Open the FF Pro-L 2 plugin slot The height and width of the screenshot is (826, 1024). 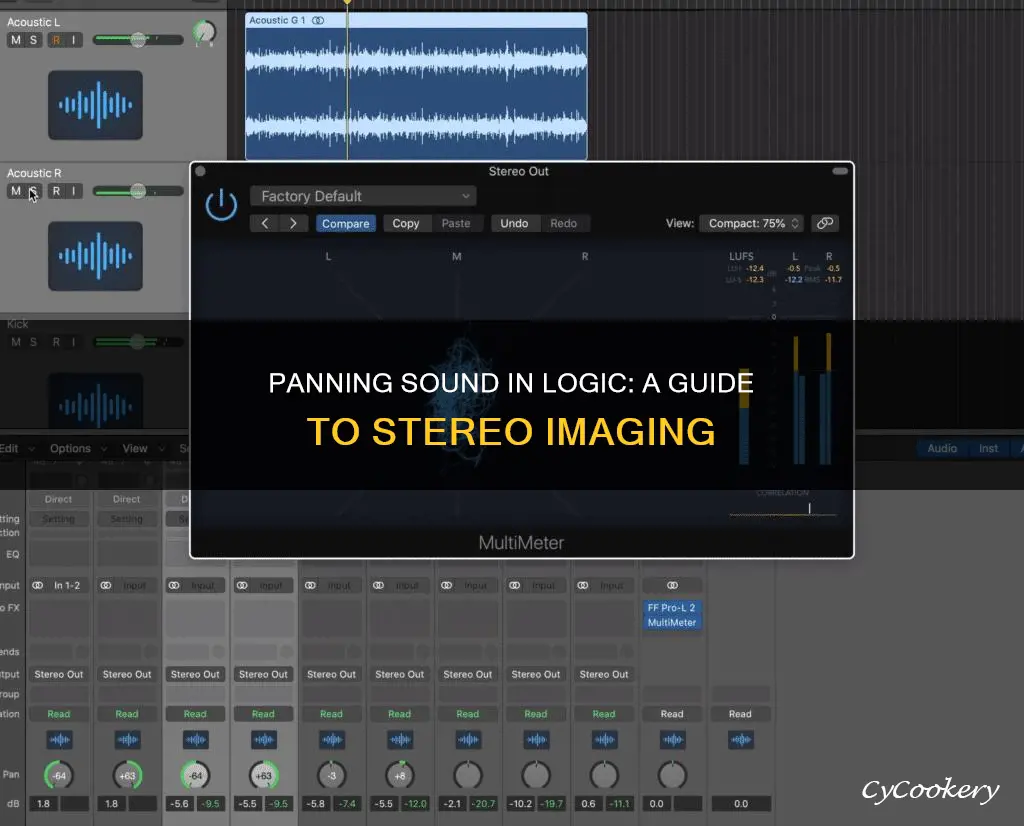(672, 608)
